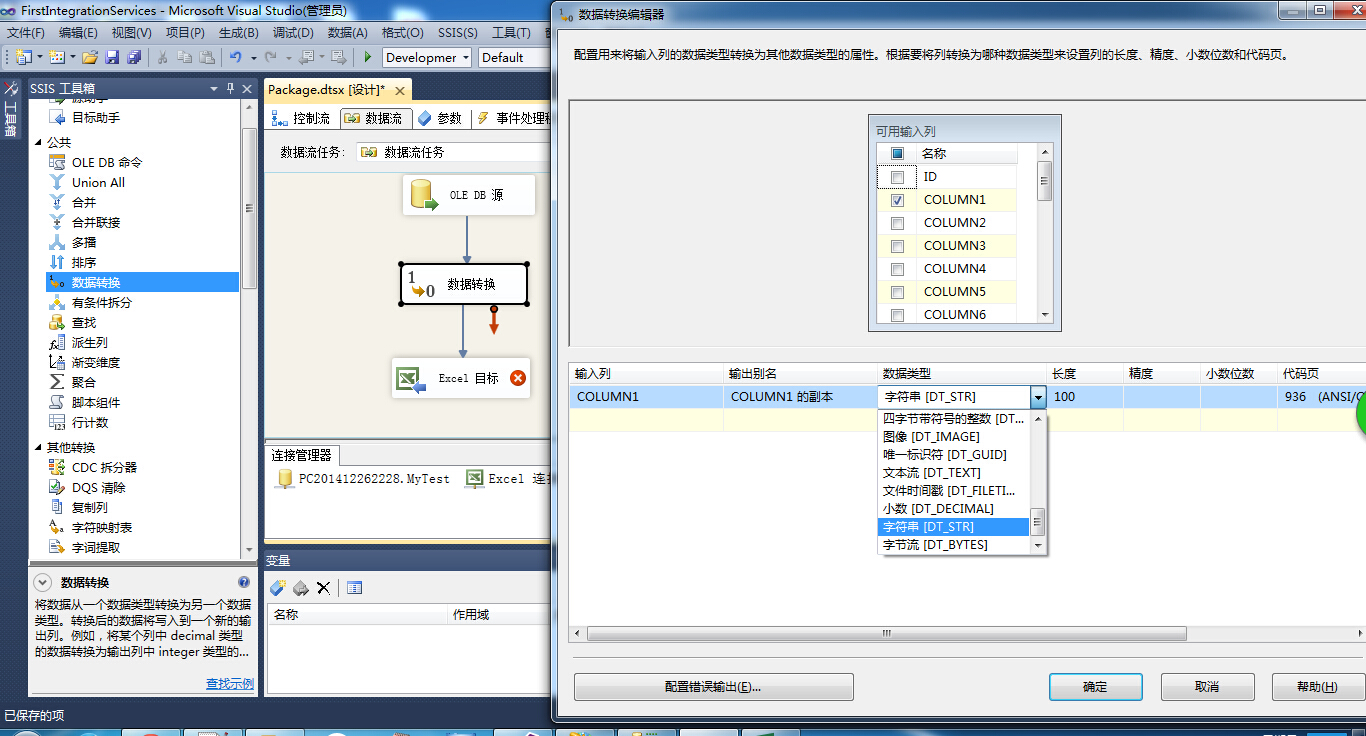
Task: Check the COLUMN5 checkbox
Action: (x=897, y=292)
